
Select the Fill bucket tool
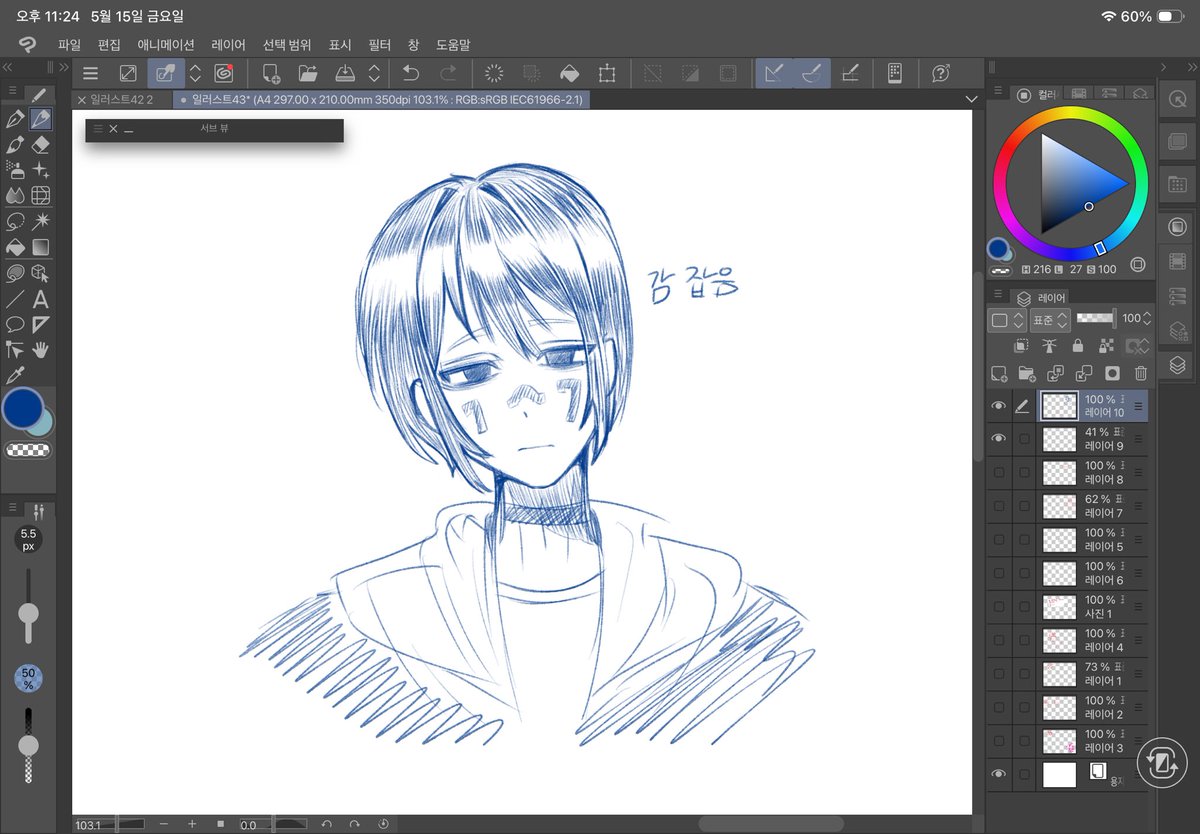coord(15,247)
